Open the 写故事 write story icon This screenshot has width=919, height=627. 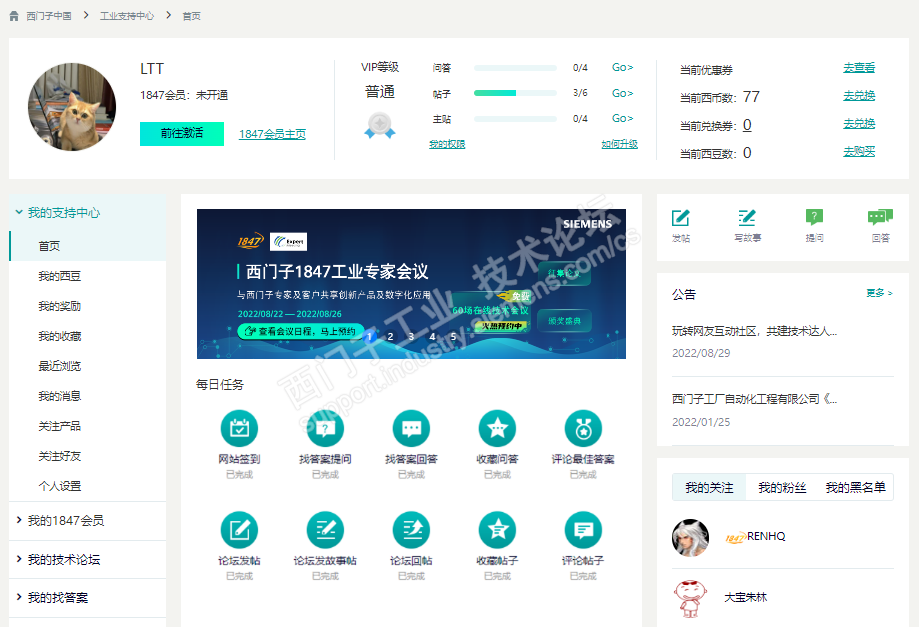pos(747,218)
